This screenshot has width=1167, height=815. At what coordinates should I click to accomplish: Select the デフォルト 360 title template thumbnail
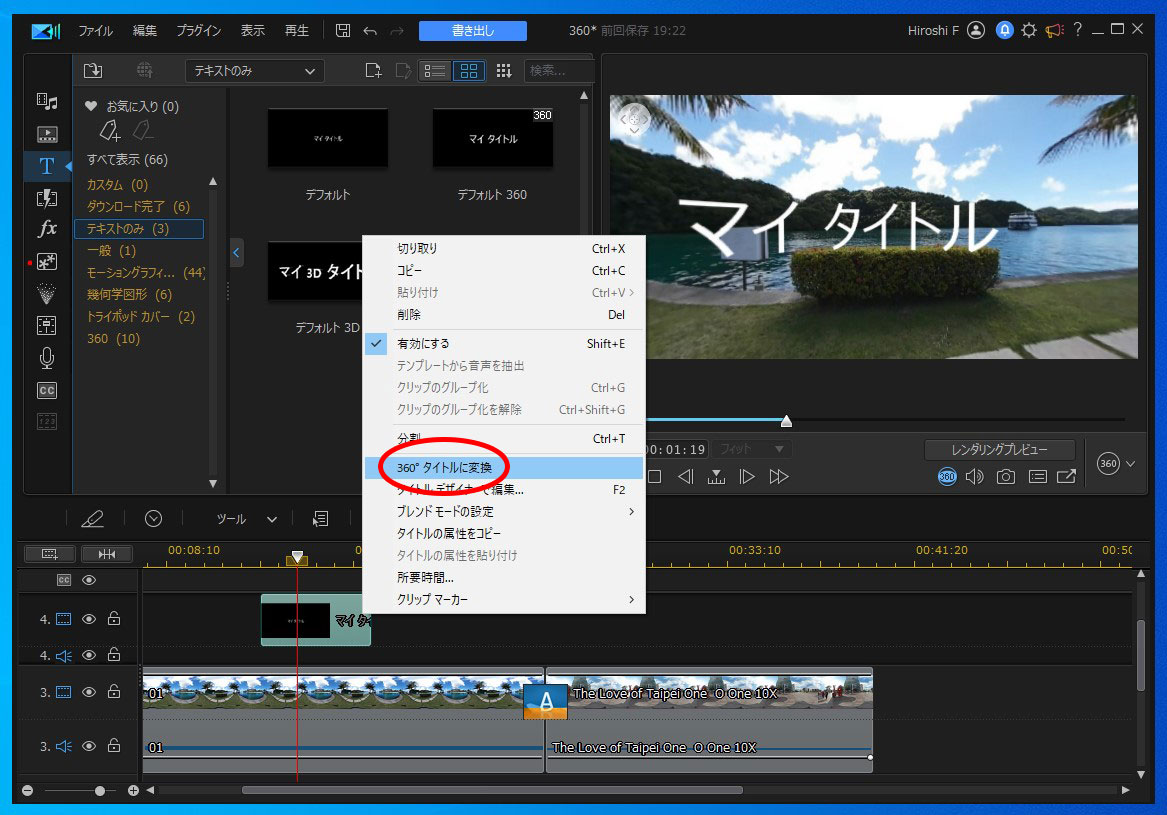click(492, 139)
